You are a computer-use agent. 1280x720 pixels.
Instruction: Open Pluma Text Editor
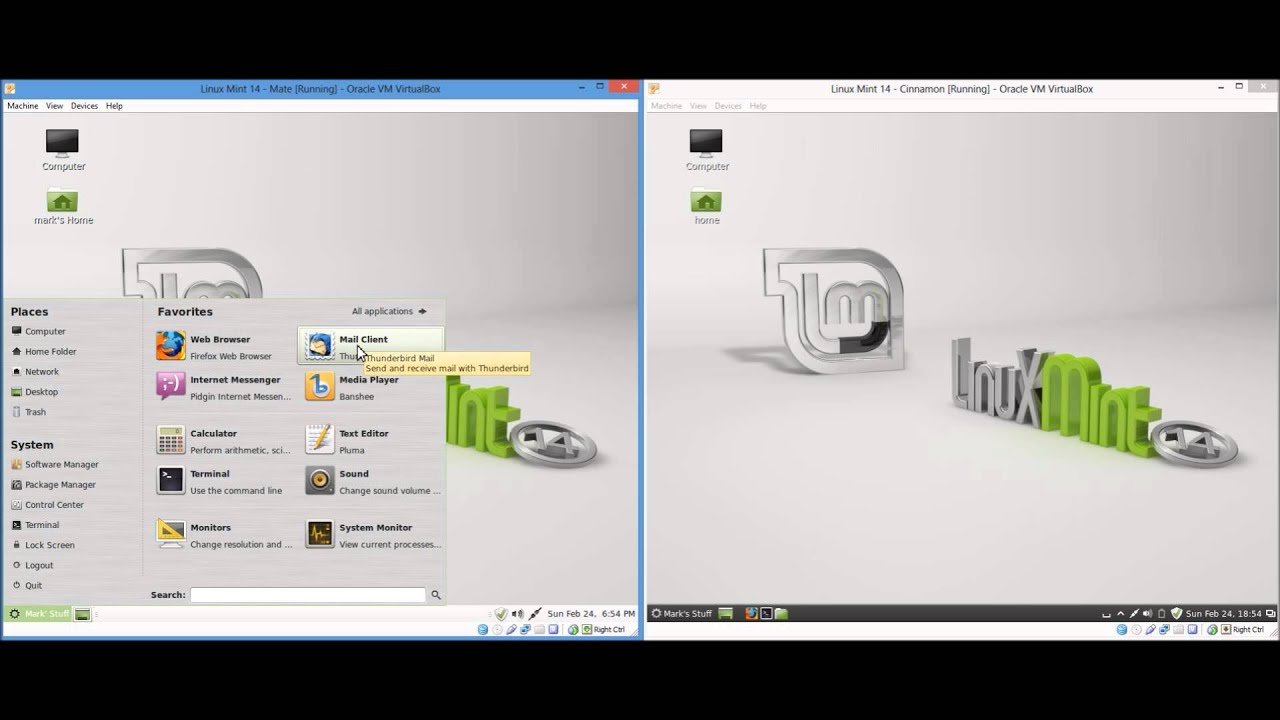click(x=363, y=441)
